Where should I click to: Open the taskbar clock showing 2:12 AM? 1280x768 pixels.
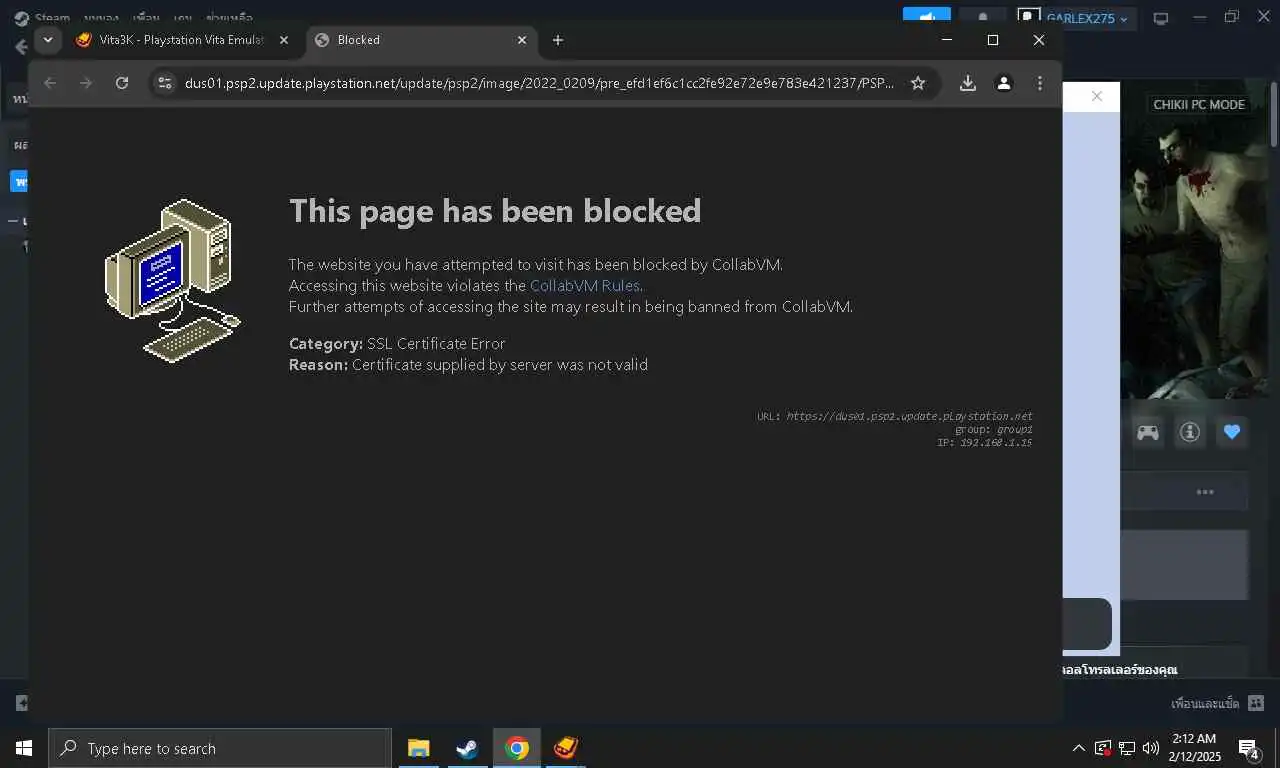1195,748
